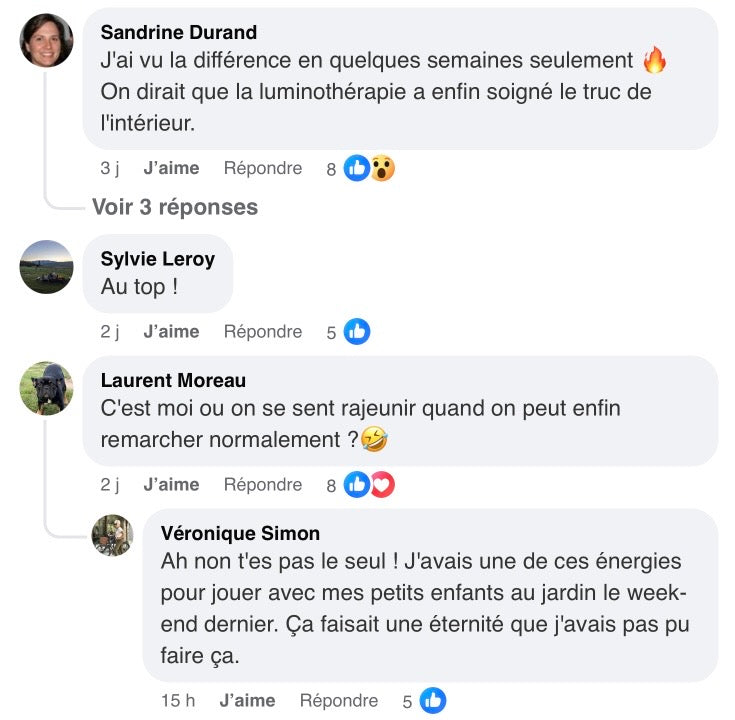Click the heart reaction on Laurent Moreau's comment

(382, 485)
